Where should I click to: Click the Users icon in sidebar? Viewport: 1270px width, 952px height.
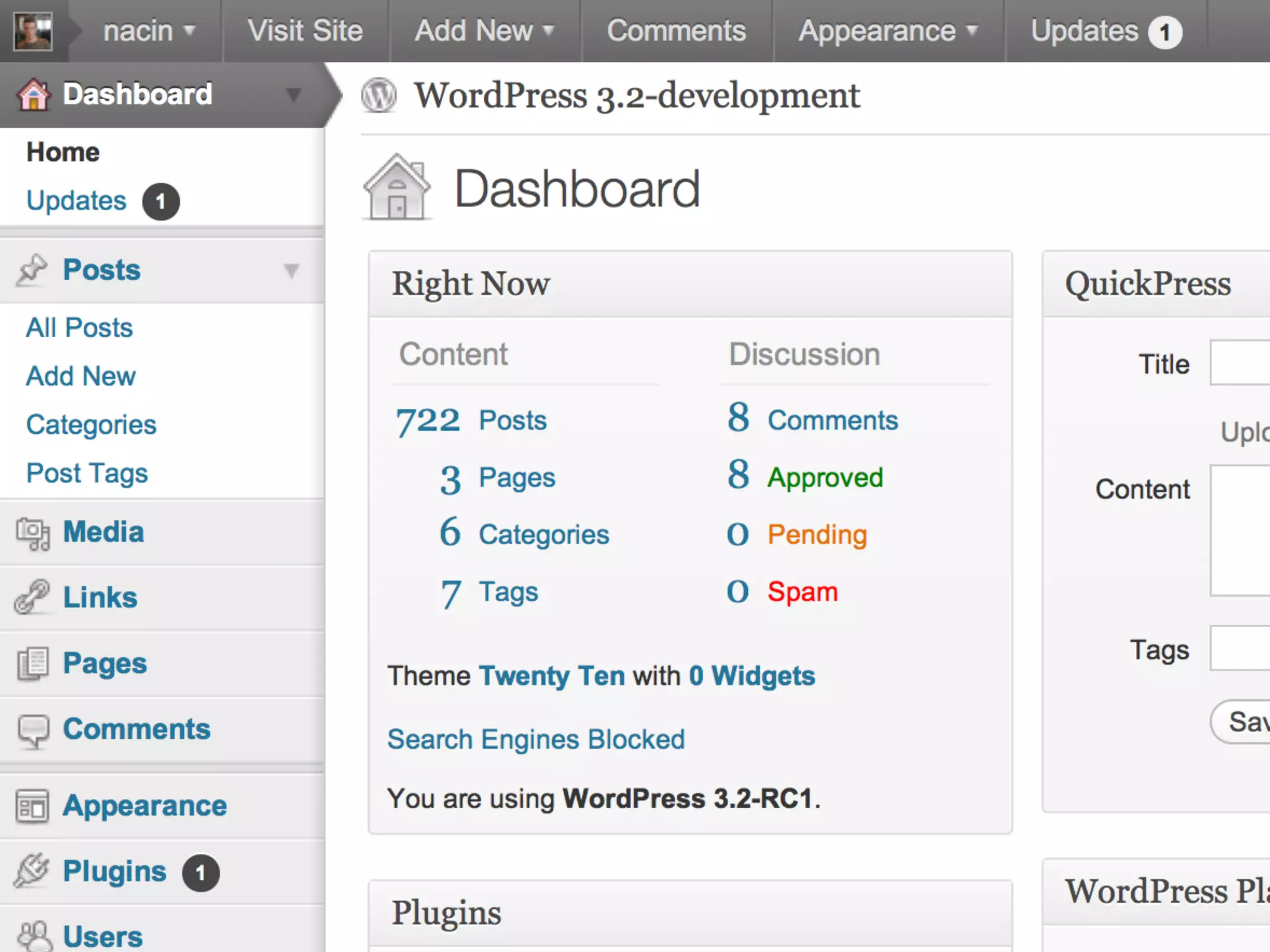coord(33,936)
